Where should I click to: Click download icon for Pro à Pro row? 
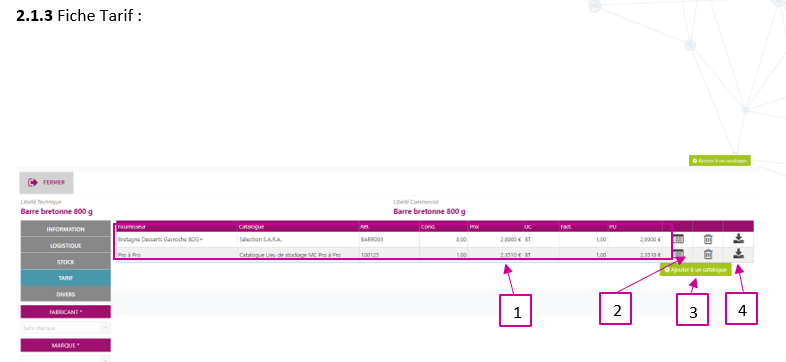pyautogui.click(x=738, y=254)
